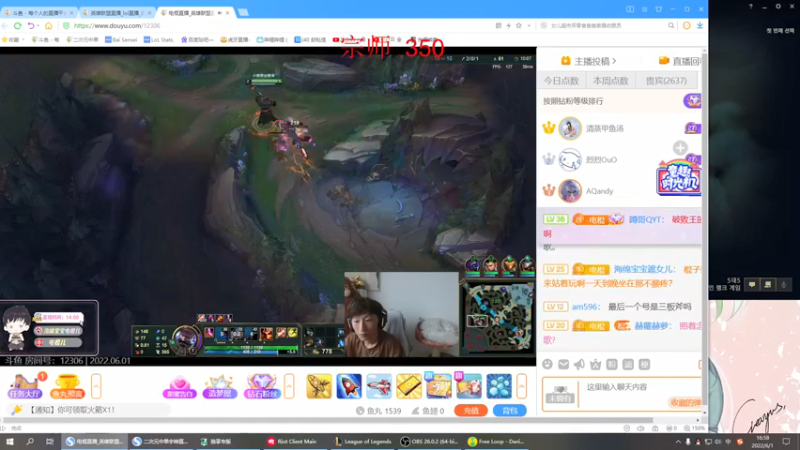This screenshot has height=450, width=800.
Task: Switch to the first 斗鱼 browser tab
Action: 38,13
